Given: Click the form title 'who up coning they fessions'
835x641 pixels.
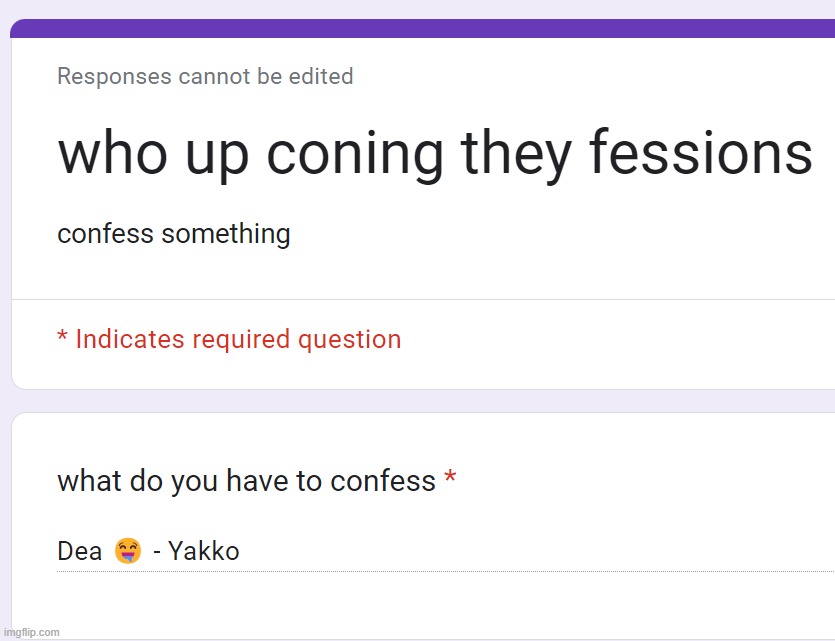Looking at the screenshot, I should [x=435, y=154].
